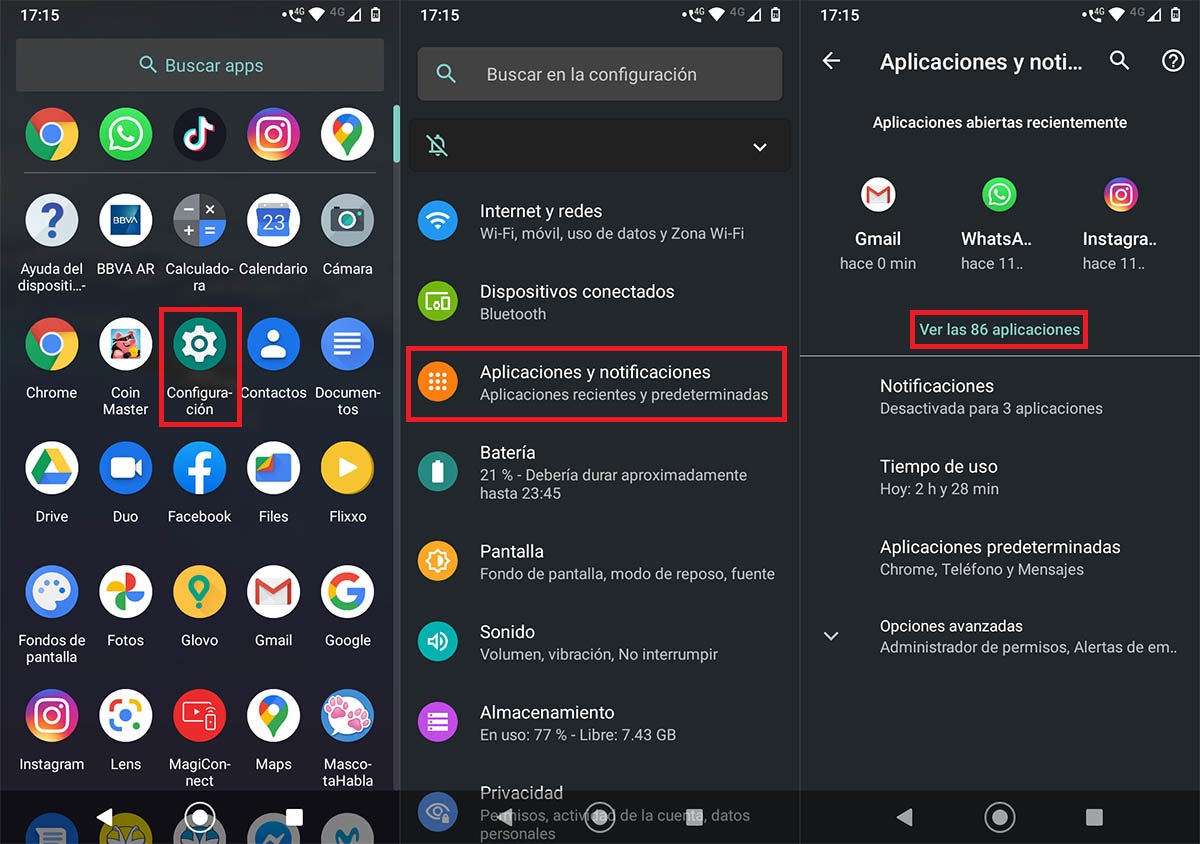Open Instagram in recently opened applications
Viewport: 1200px width, 844px height.
point(1120,224)
